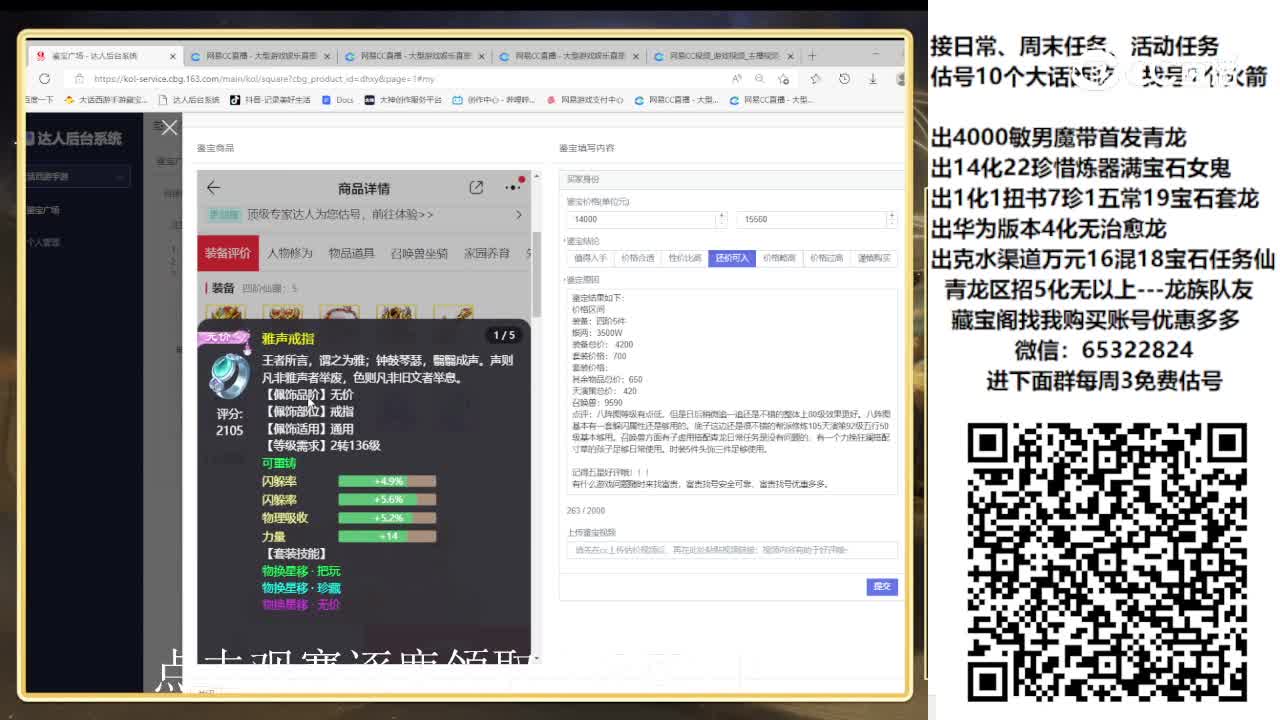This screenshot has width=1280, height=720.
Task: Reload the page with the browser refresh icon
Action: [44, 78]
